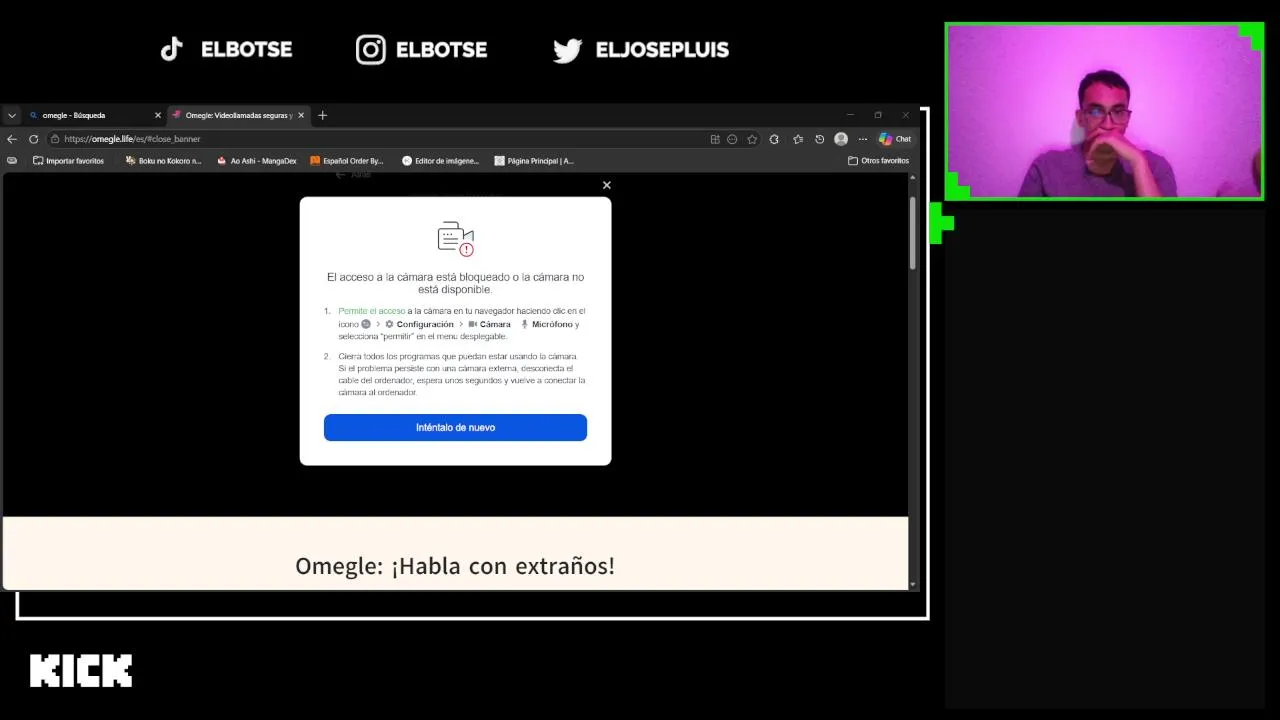Click the leftmost favorites bar icon
The height and width of the screenshot is (720, 1280).
[x=12, y=160]
